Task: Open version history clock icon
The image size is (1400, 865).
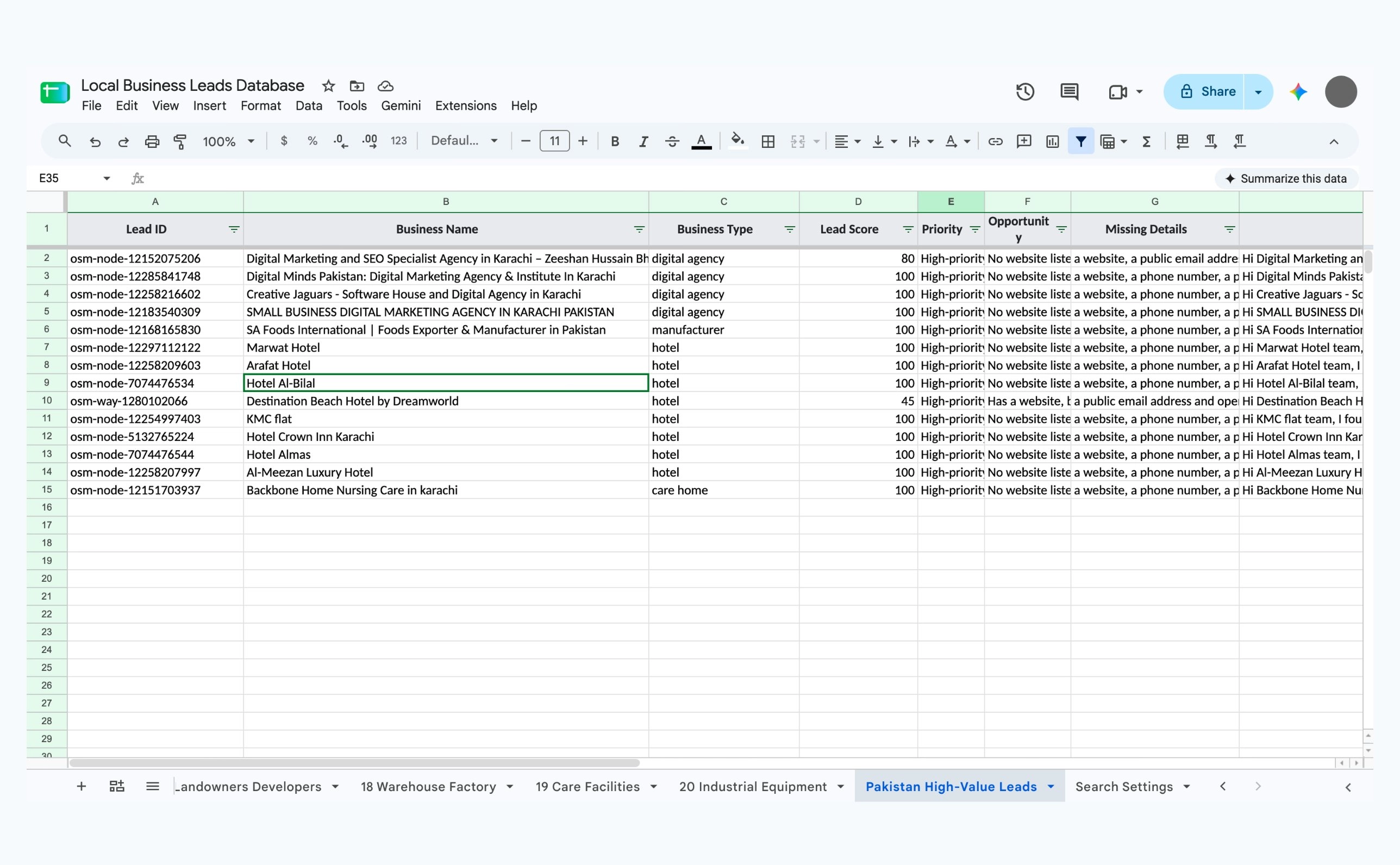Action: pyautogui.click(x=1025, y=91)
